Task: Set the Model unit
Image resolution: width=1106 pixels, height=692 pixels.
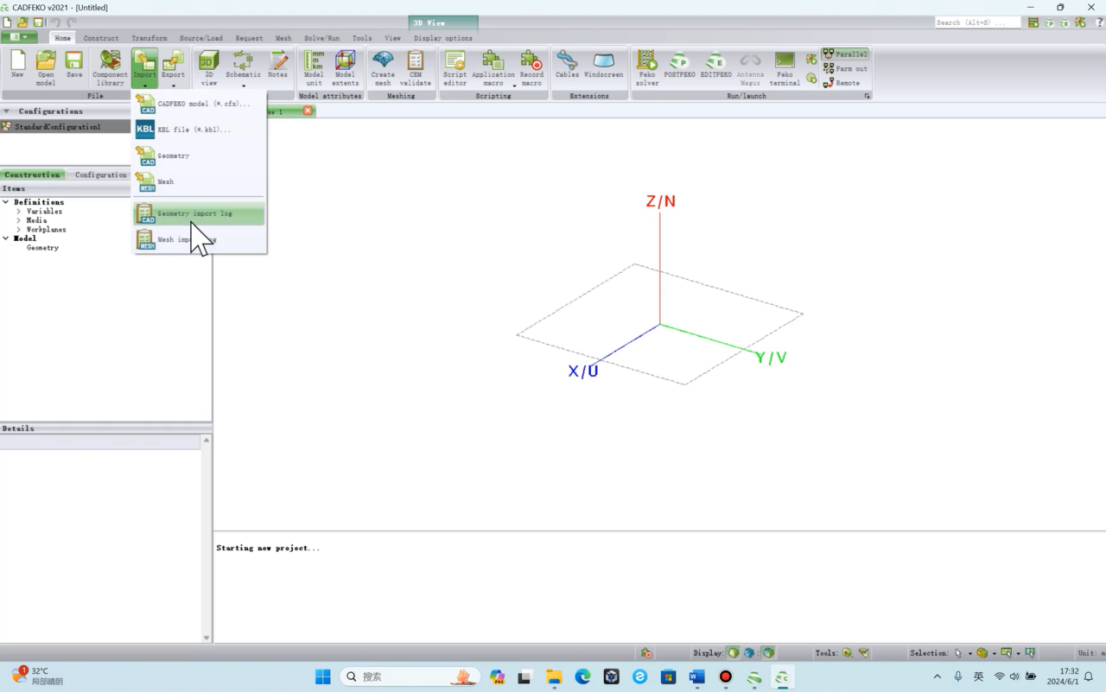Action: [x=314, y=68]
